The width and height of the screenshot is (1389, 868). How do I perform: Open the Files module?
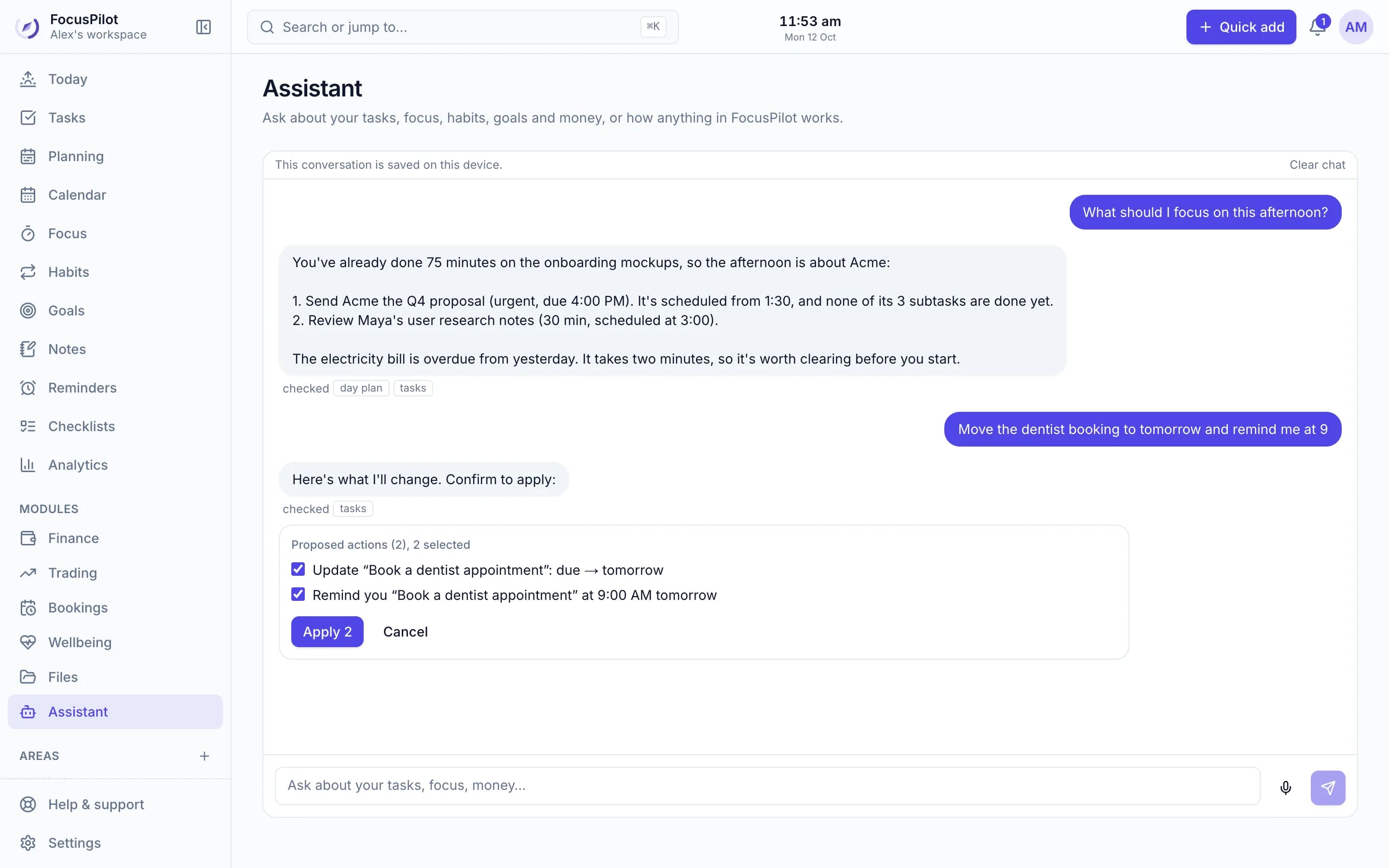[115, 677]
